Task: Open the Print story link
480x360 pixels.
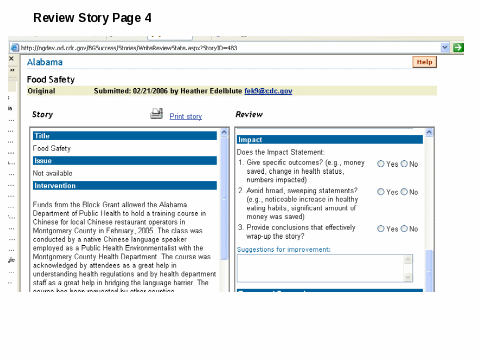Action: click(x=186, y=116)
